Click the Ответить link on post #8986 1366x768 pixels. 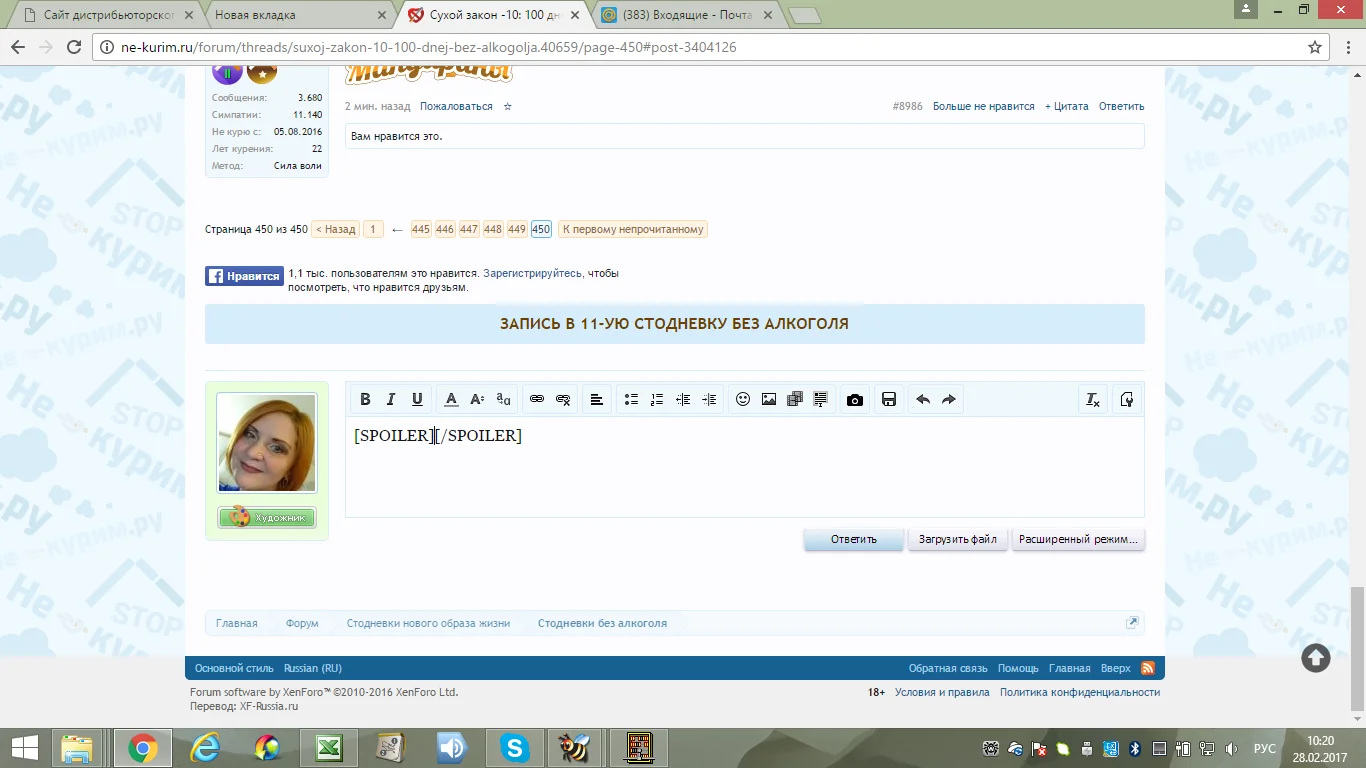1122,106
